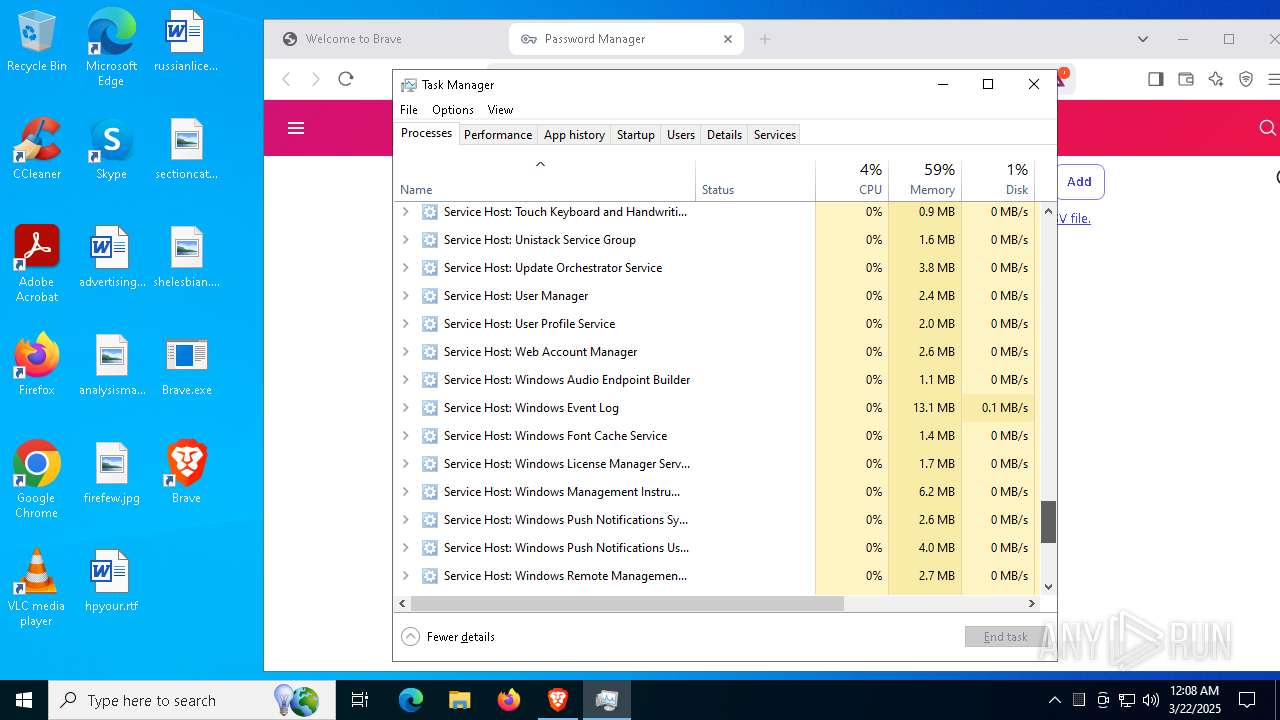
Task: Click Fewer details in Task Manager
Action: (448, 637)
